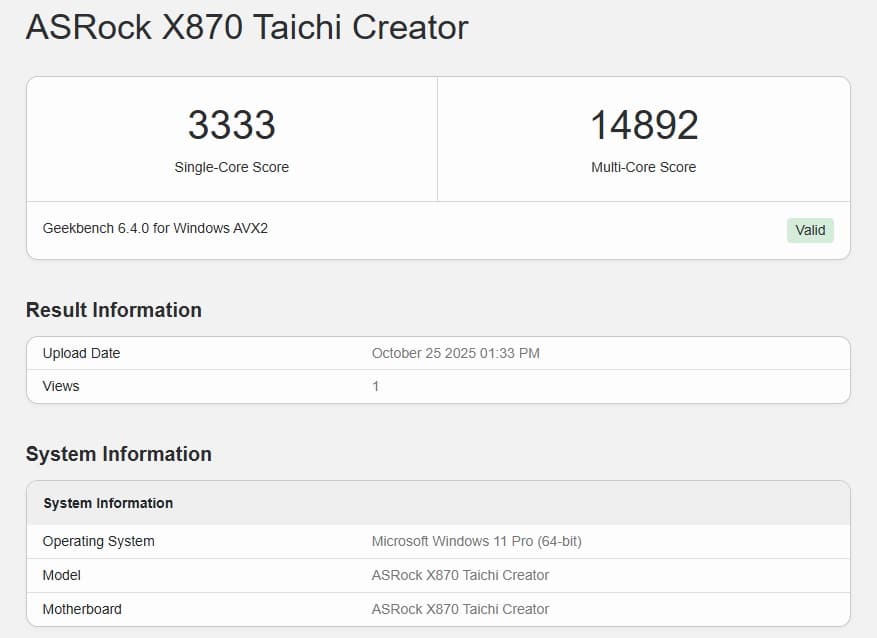Select the Model row label
The width and height of the screenshot is (877, 638).
click(x=62, y=575)
